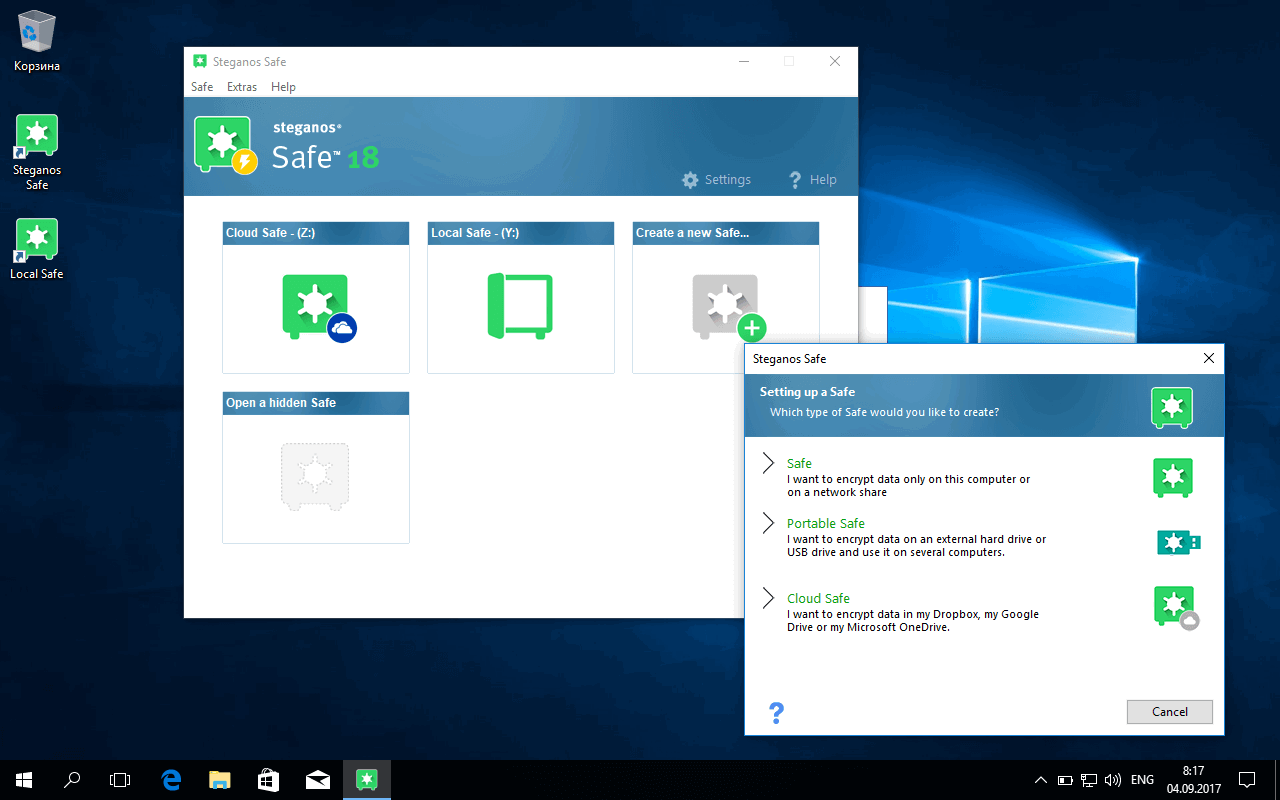This screenshot has height=800, width=1280.
Task: Open Local Safe desktop shortcut
Action: coord(37,249)
